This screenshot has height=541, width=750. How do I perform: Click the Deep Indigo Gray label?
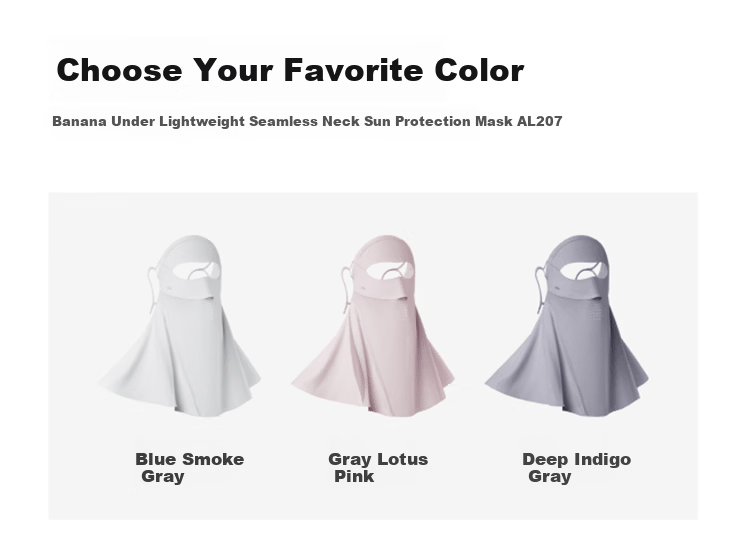click(576, 467)
